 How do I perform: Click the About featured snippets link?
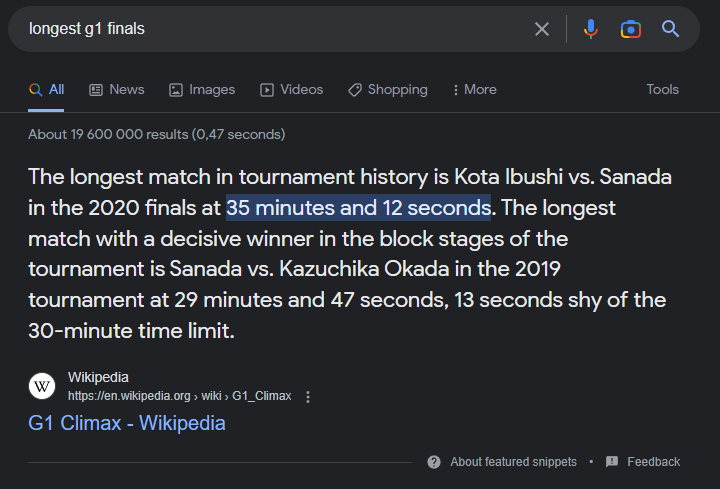[x=513, y=462]
